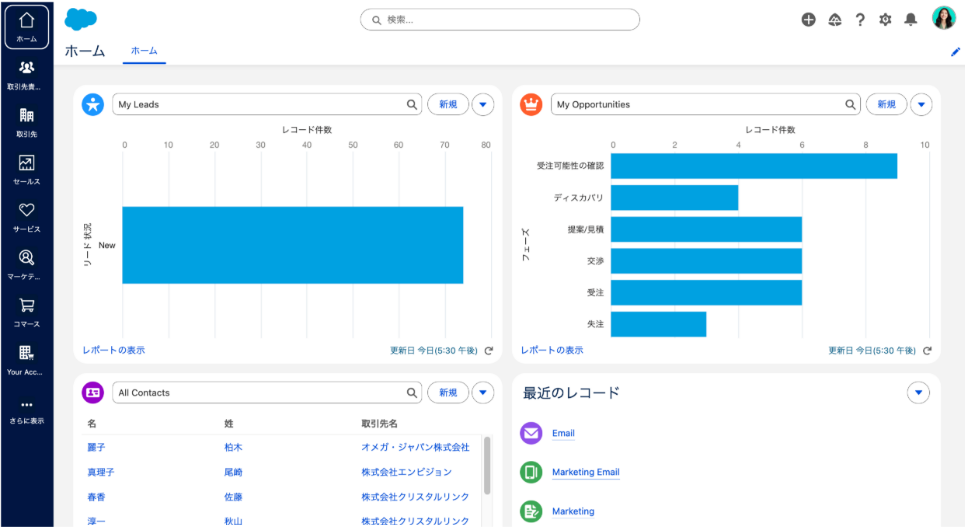The width and height of the screenshot is (965, 527).
Task: Click the notifications bell icon
Action: pos(910,19)
